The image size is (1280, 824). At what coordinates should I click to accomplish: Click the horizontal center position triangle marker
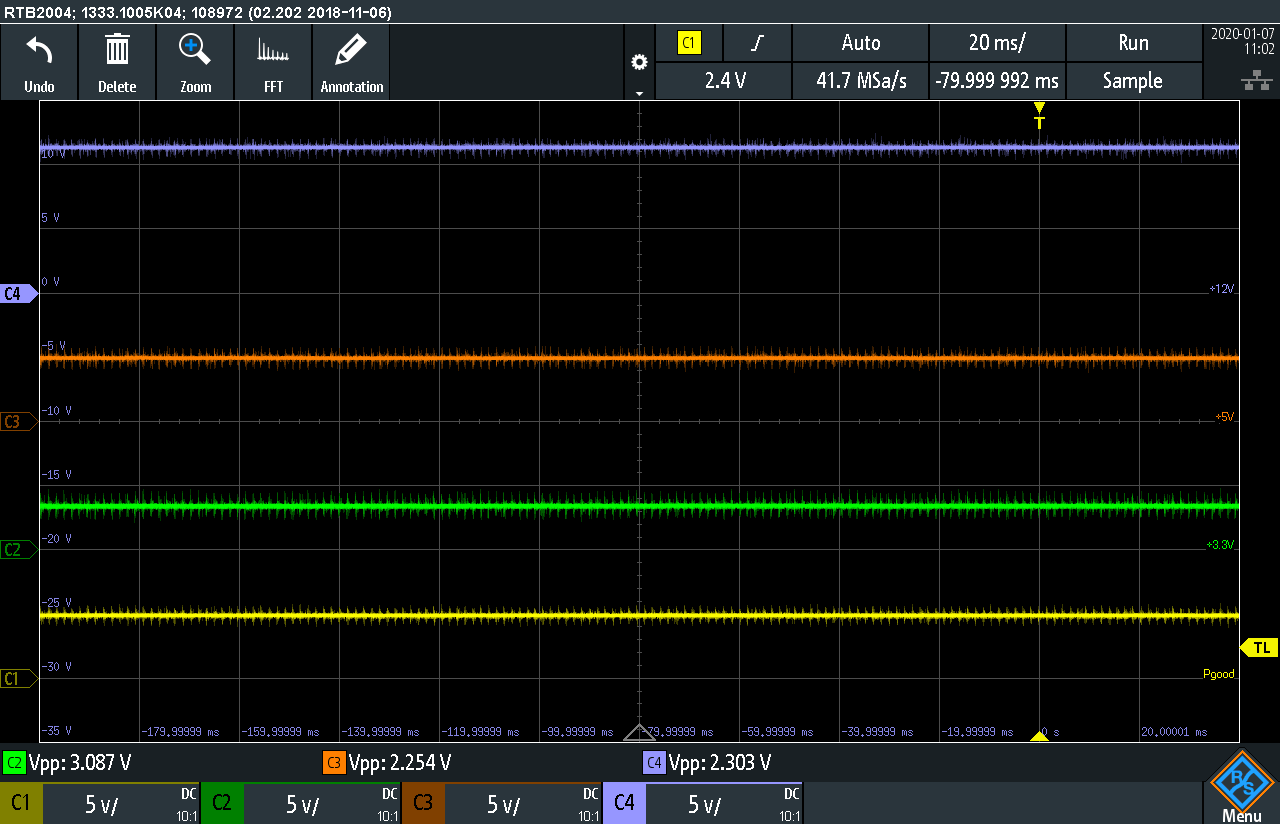[x=639, y=732]
